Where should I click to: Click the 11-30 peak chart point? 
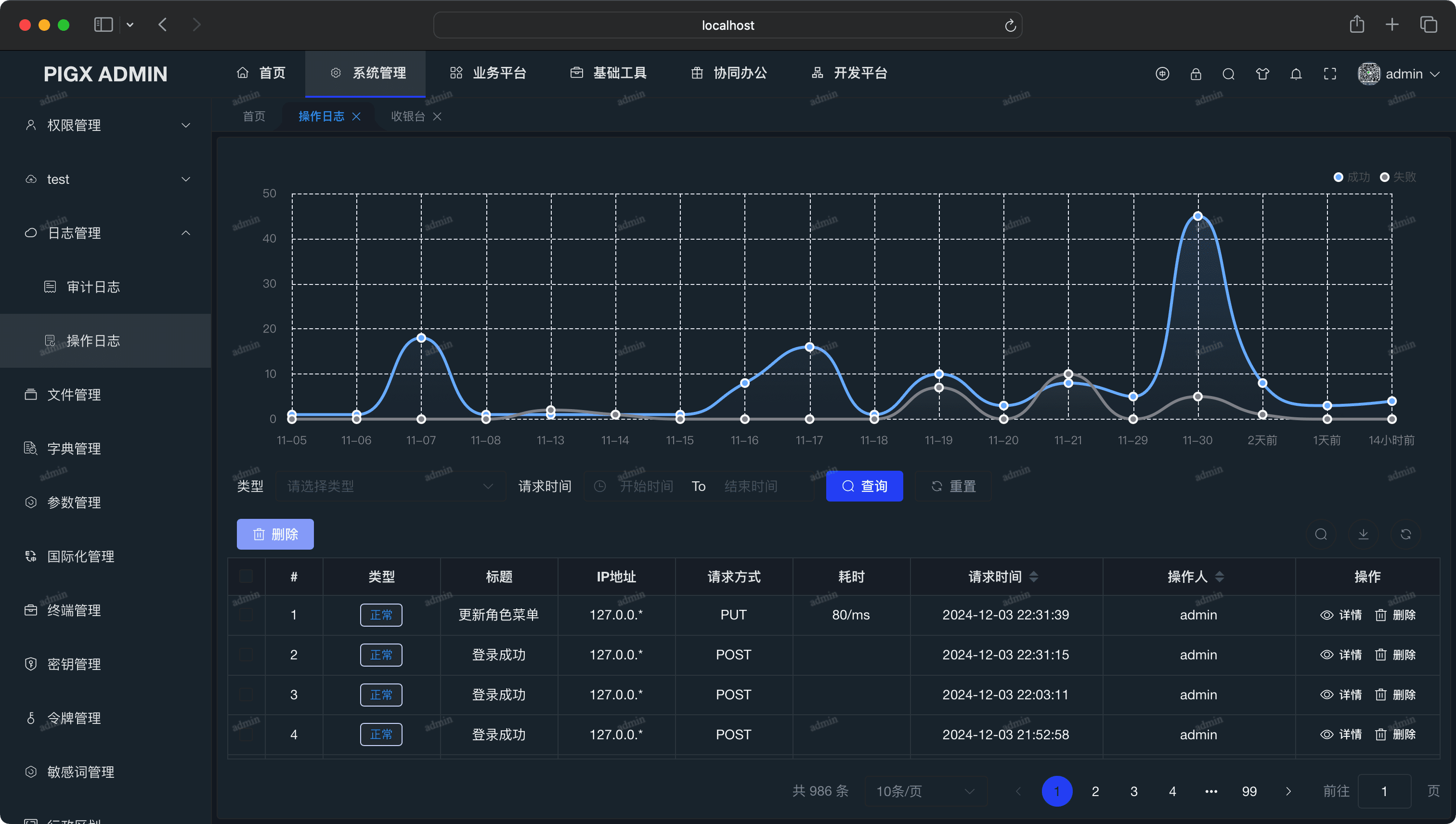tap(1198, 216)
